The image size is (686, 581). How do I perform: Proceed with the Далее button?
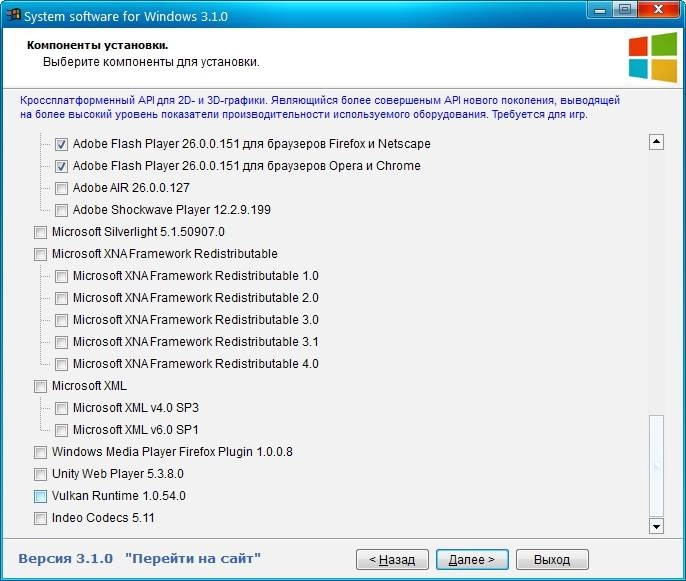coord(472,560)
